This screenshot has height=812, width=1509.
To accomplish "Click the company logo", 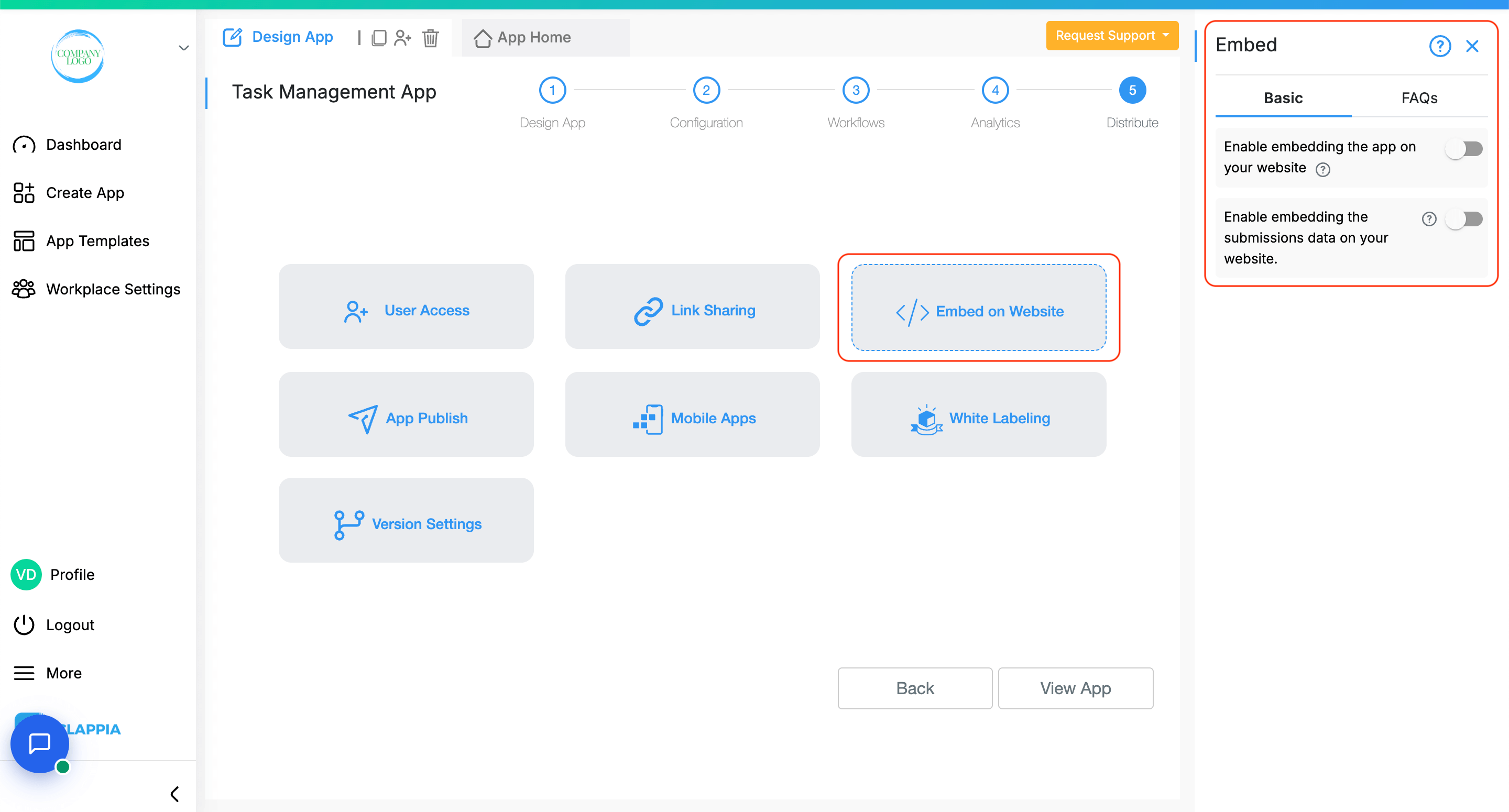I will (78, 56).
